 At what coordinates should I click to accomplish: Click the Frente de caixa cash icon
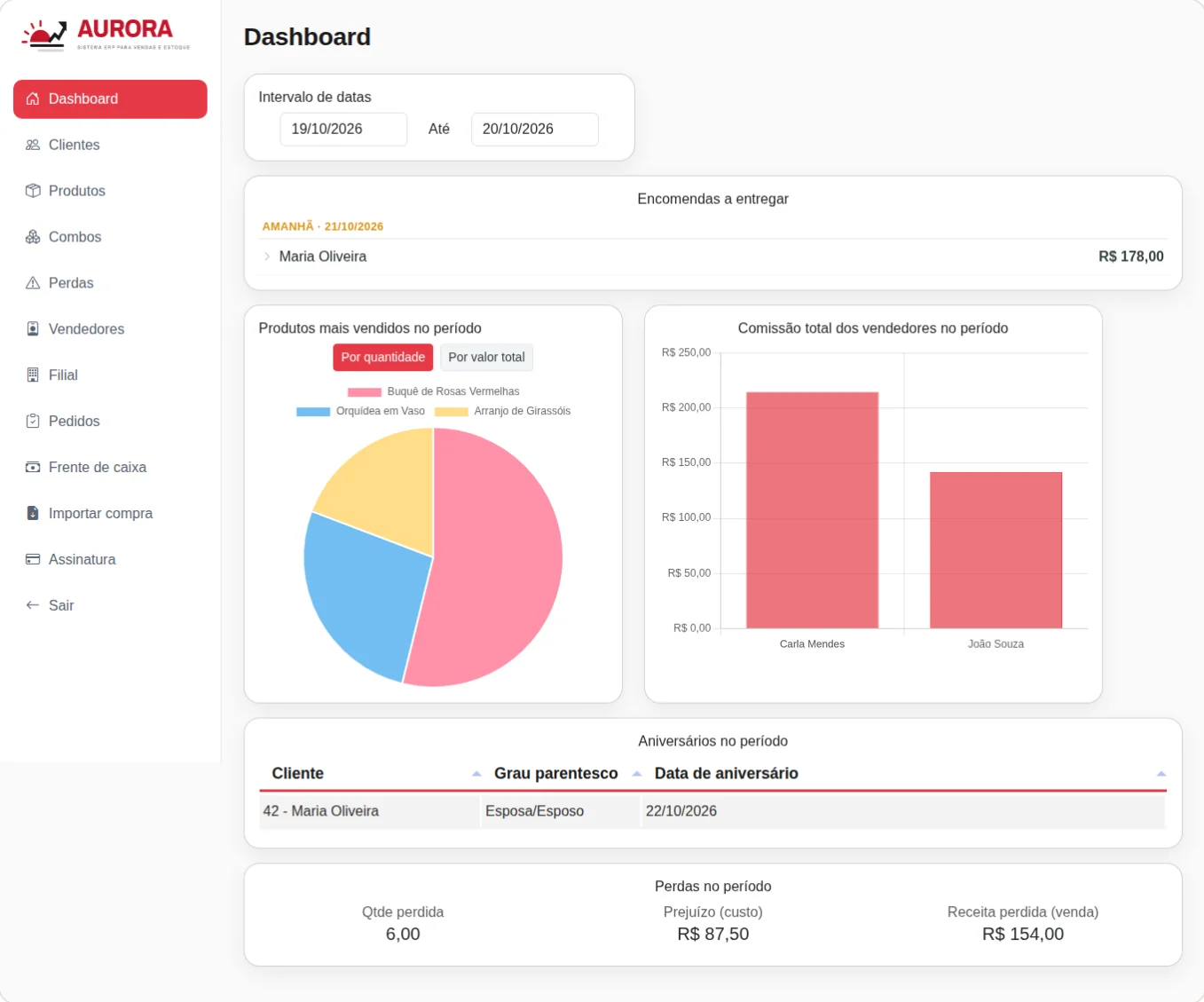[x=33, y=468]
